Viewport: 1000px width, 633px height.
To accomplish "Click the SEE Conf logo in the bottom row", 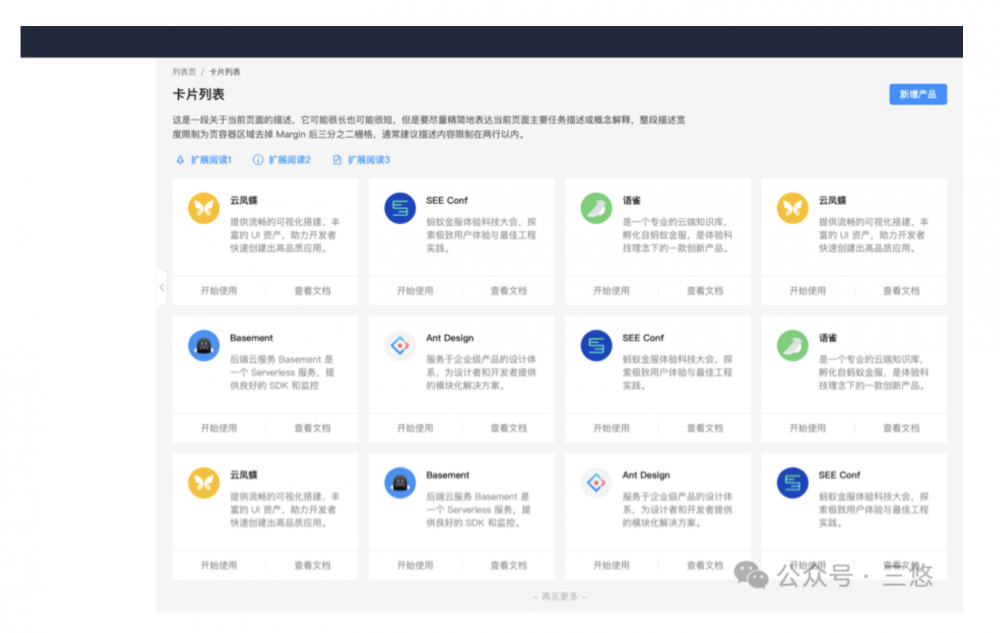I will [x=792, y=483].
